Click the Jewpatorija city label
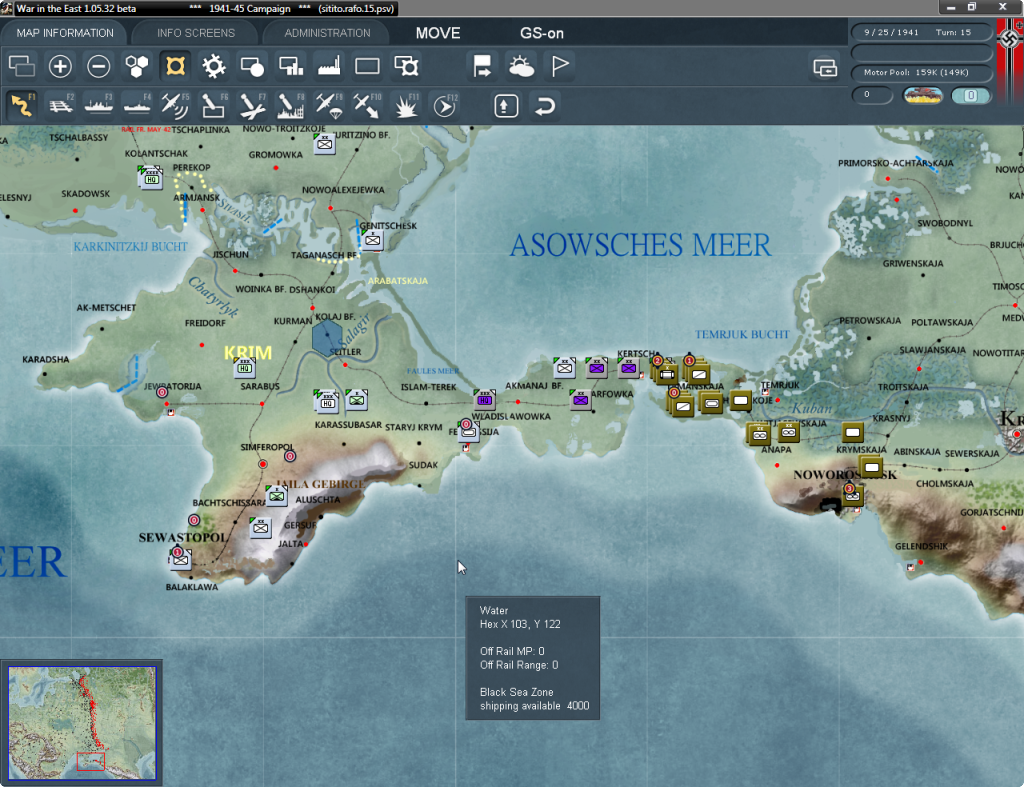This screenshot has width=1024, height=787. tap(172, 386)
